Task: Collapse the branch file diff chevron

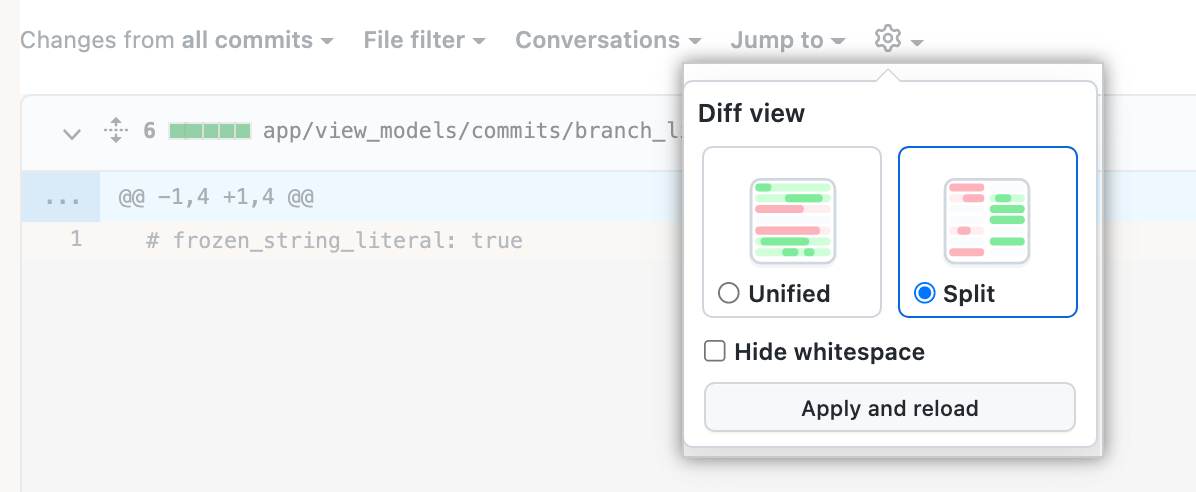Action: (x=71, y=132)
